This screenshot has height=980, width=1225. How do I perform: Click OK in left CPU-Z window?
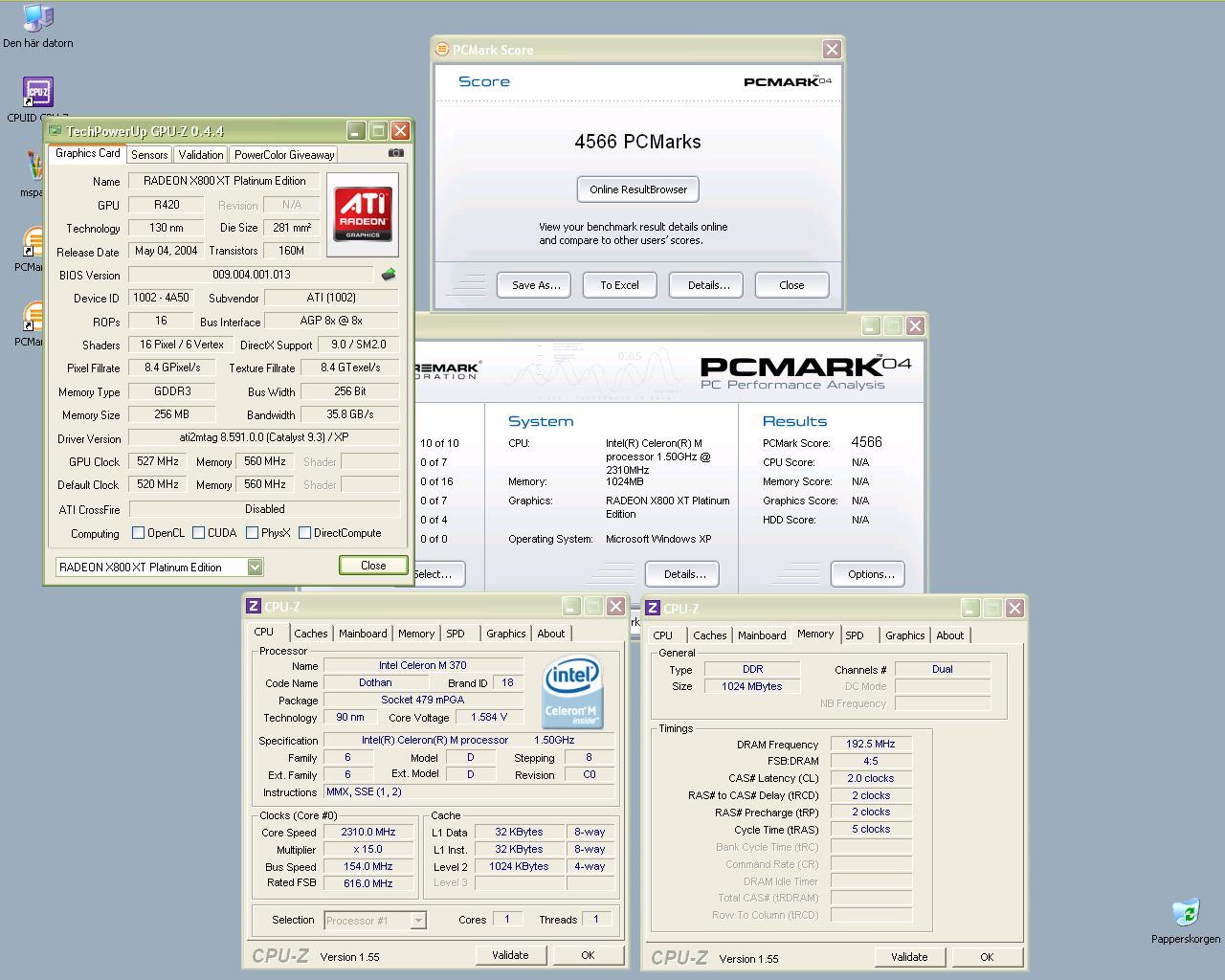[x=588, y=955]
